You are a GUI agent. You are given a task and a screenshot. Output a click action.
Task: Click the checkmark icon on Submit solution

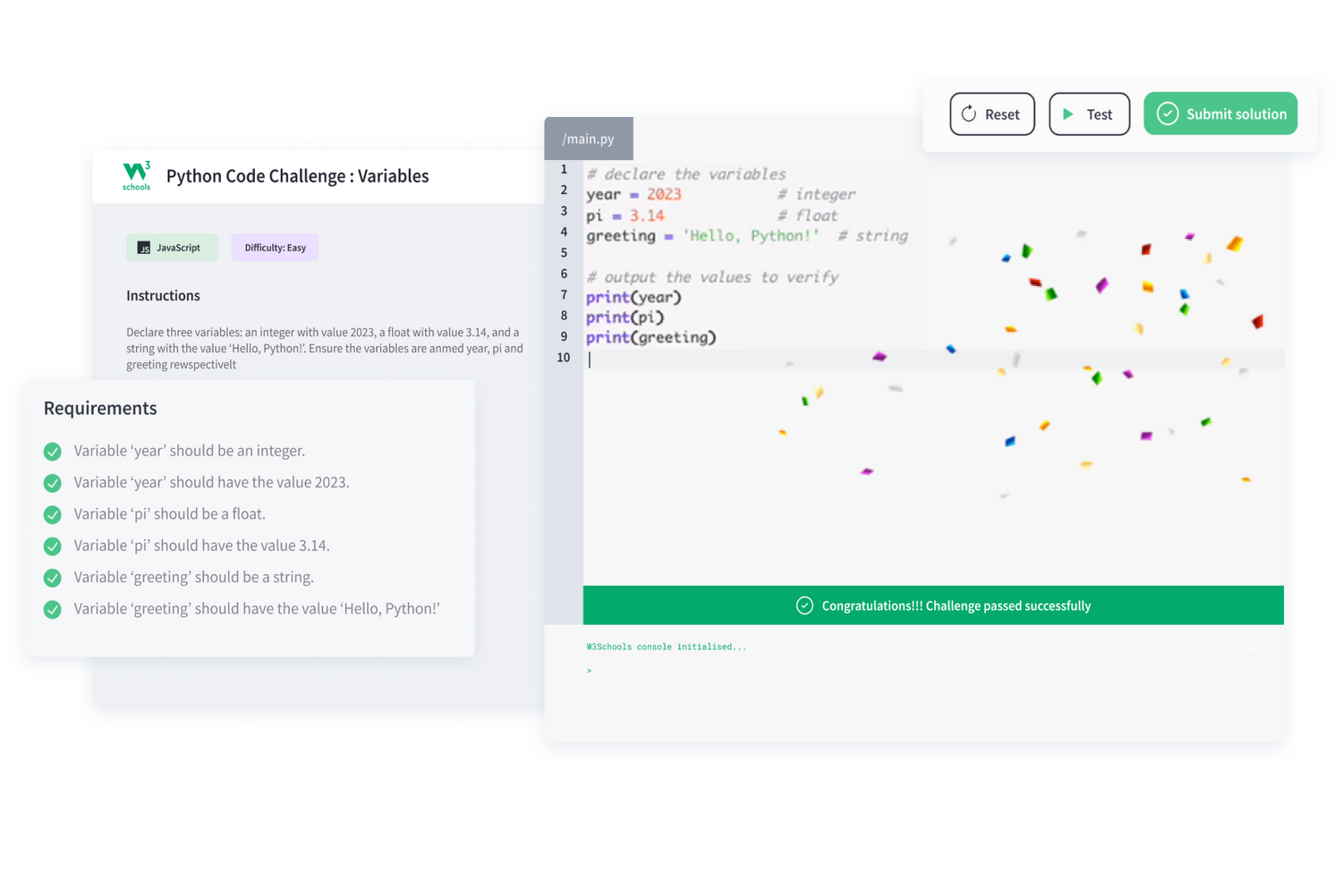tap(1168, 114)
